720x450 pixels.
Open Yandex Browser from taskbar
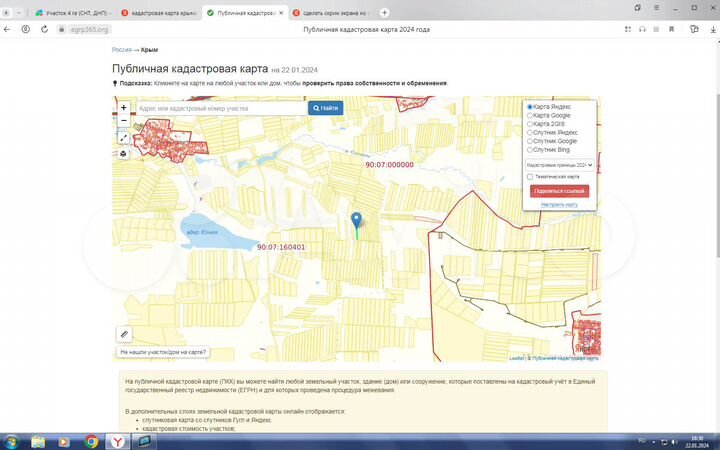117,441
